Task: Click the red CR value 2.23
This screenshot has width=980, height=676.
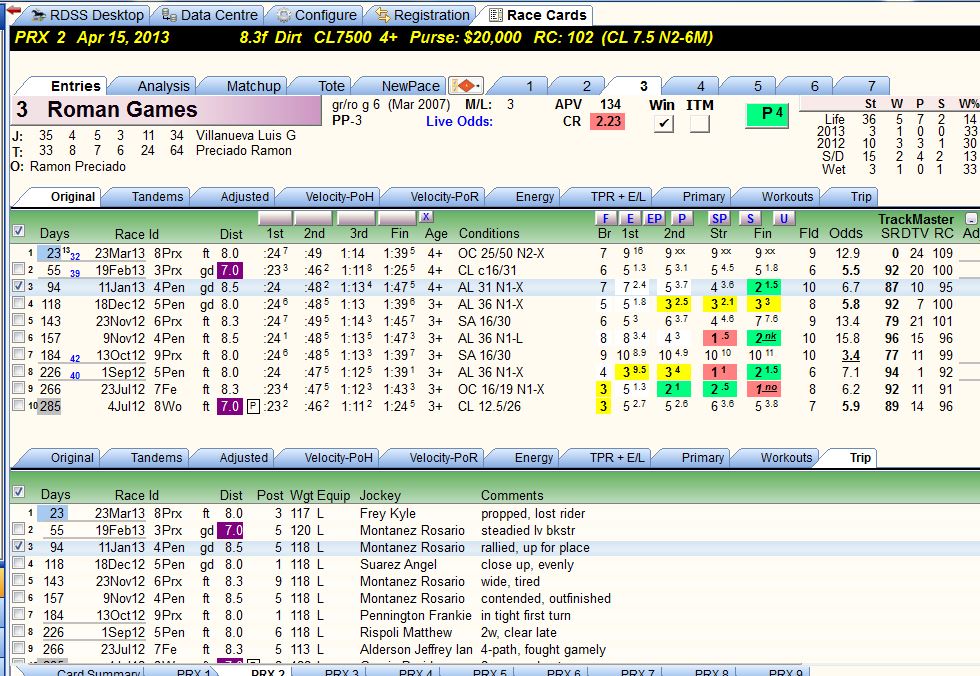Action: (x=608, y=121)
